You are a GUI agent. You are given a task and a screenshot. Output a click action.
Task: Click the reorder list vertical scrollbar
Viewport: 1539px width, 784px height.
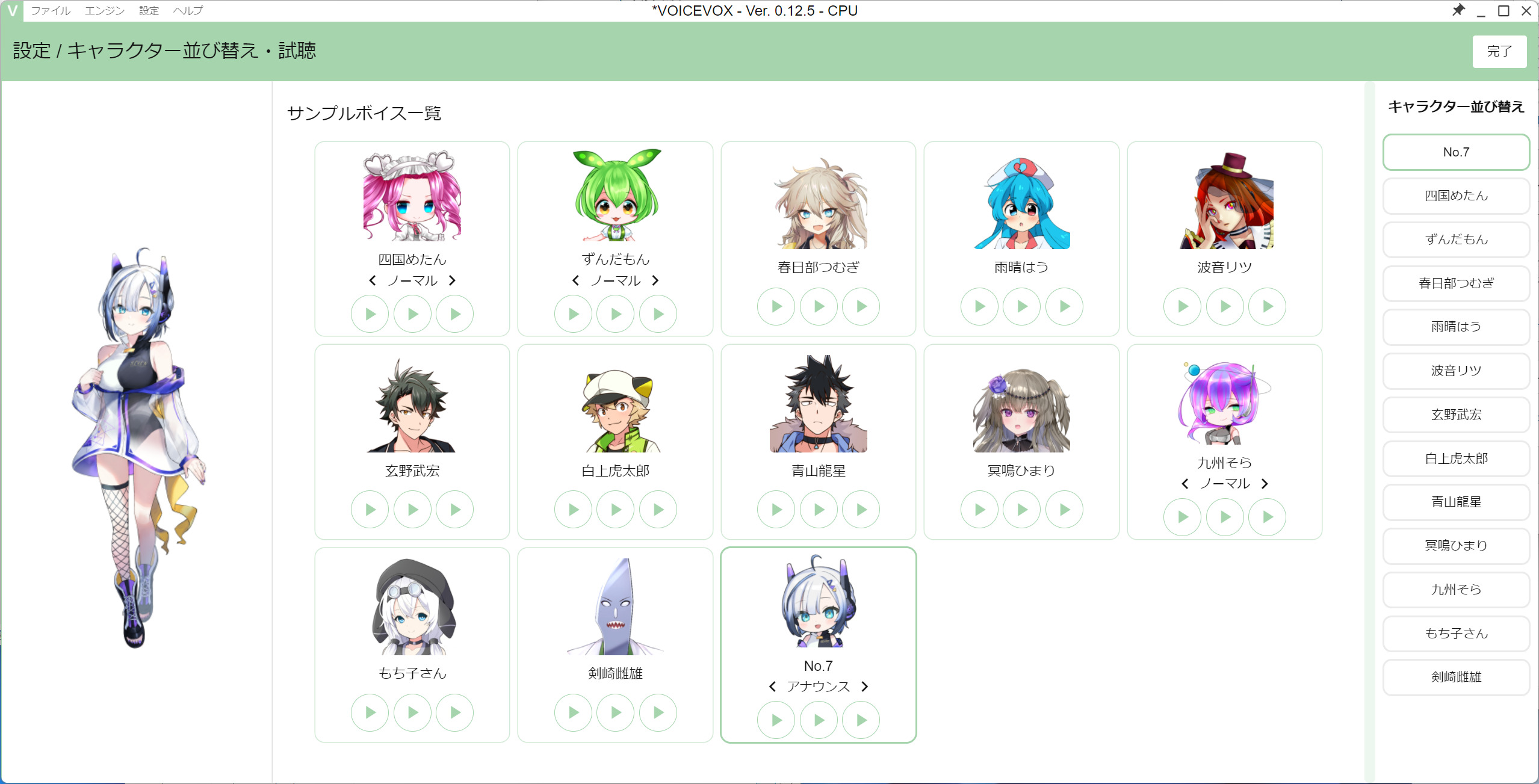(x=1369, y=430)
